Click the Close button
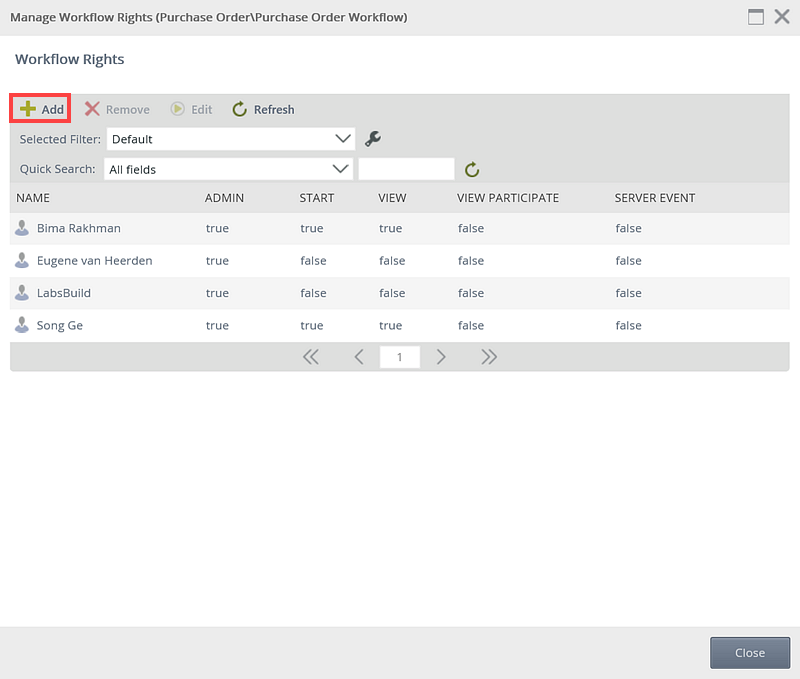 click(x=749, y=653)
